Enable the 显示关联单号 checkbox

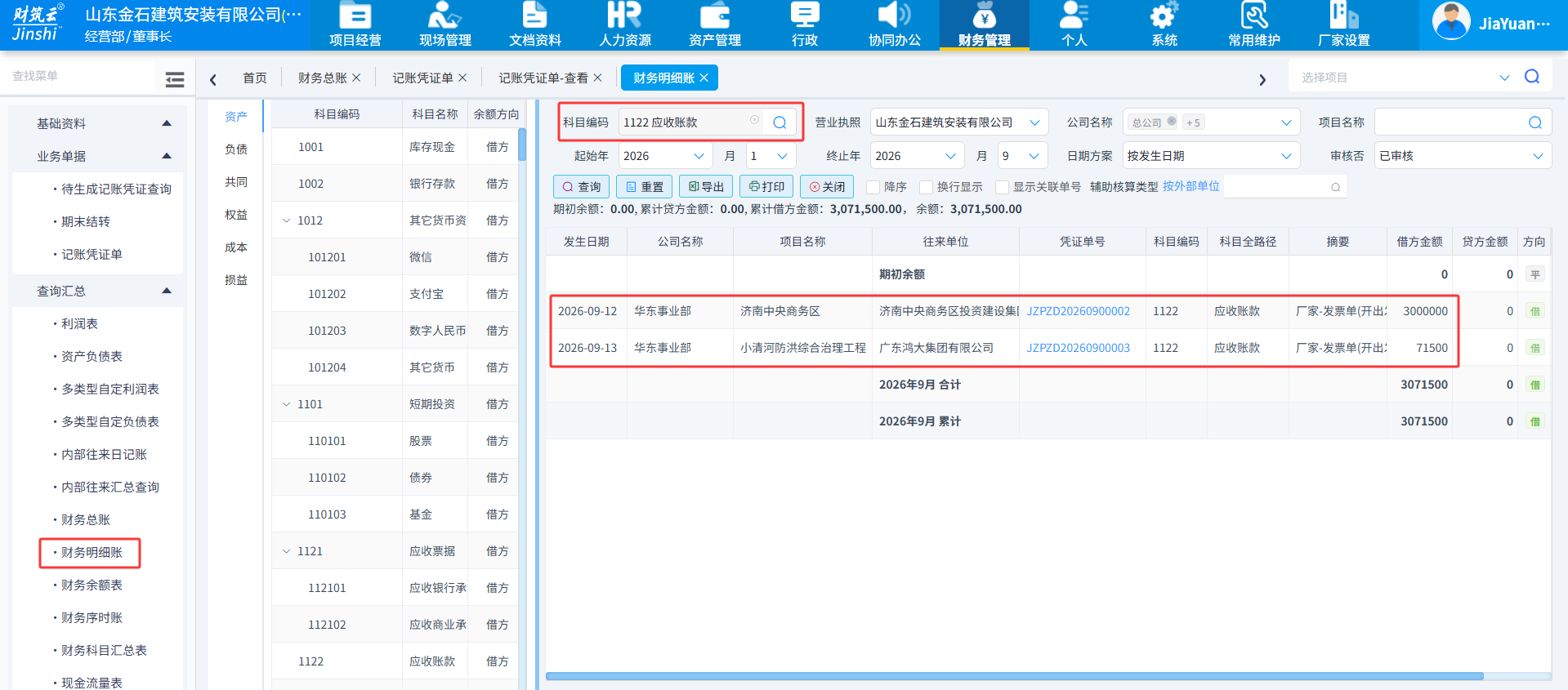[1002, 187]
